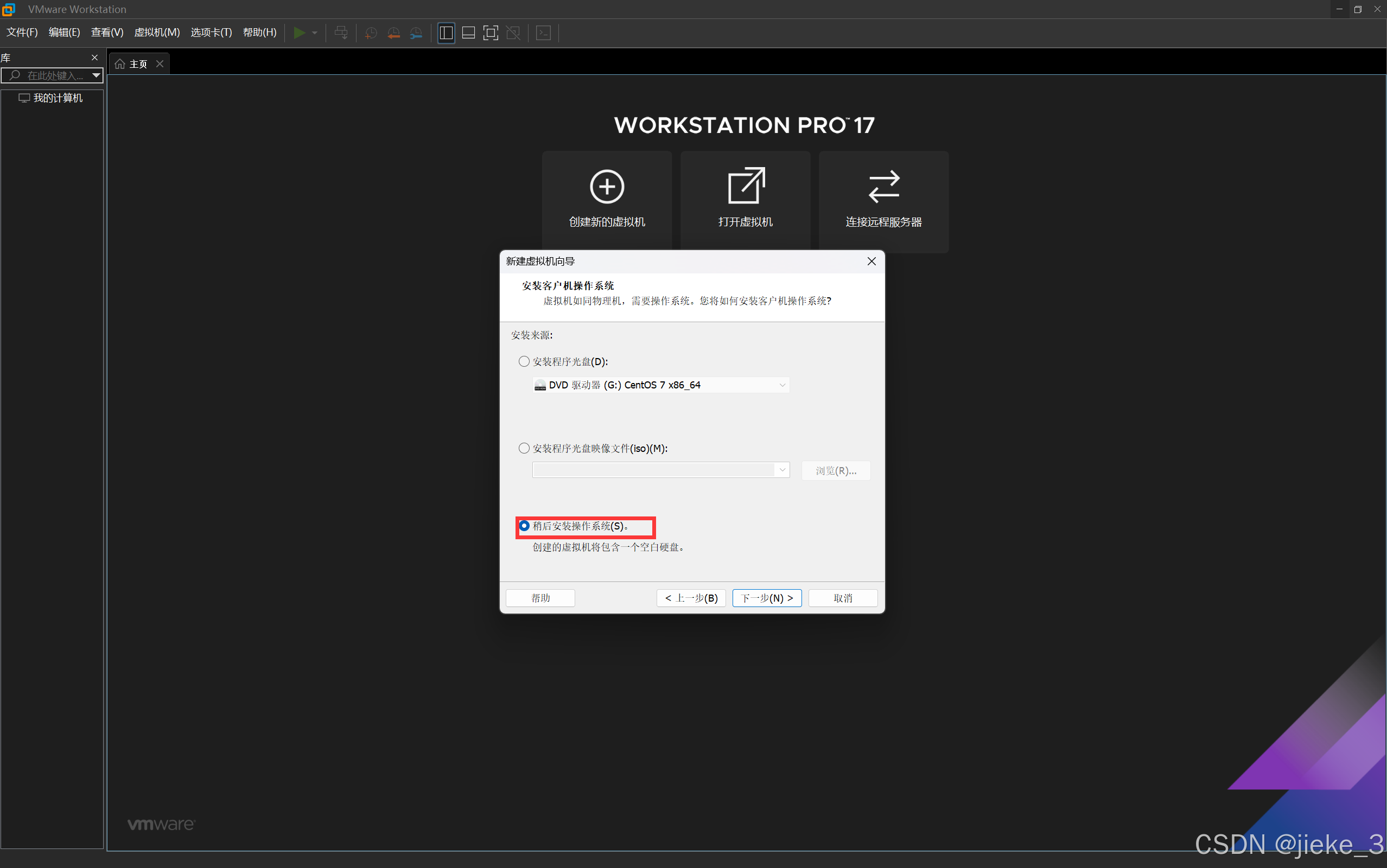Expand the DVD 驱动器 CentOS 7 dropdown
This screenshot has height=868, width=1387.
point(782,385)
